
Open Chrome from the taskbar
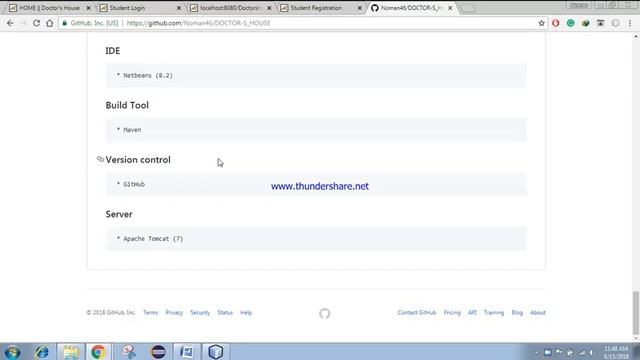pos(98,352)
